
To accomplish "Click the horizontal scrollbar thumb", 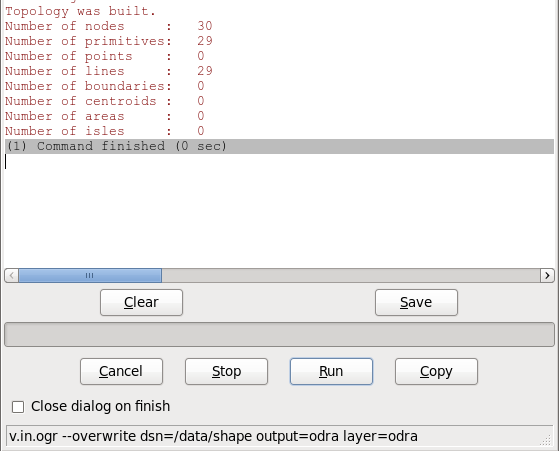I will point(90,276).
